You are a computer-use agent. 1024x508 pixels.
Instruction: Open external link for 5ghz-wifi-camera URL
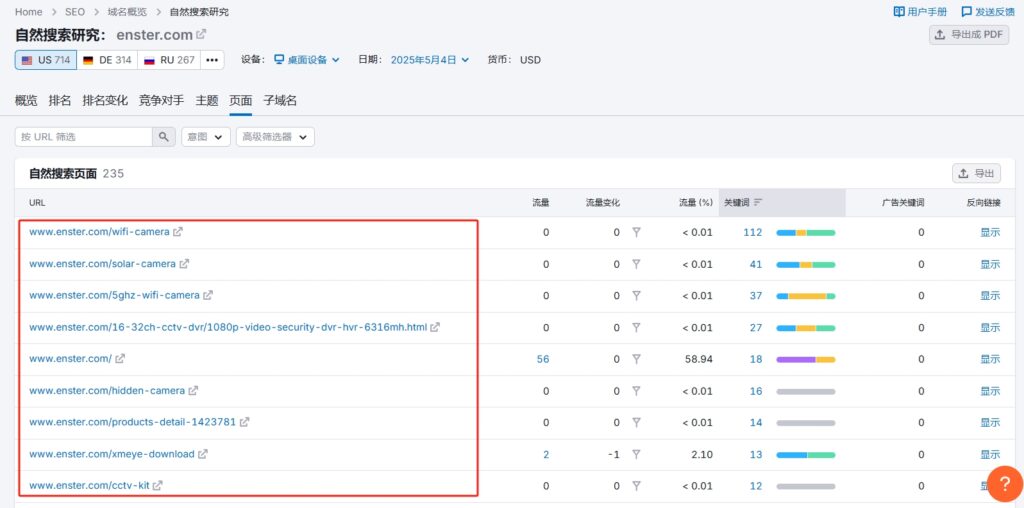point(208,295)
